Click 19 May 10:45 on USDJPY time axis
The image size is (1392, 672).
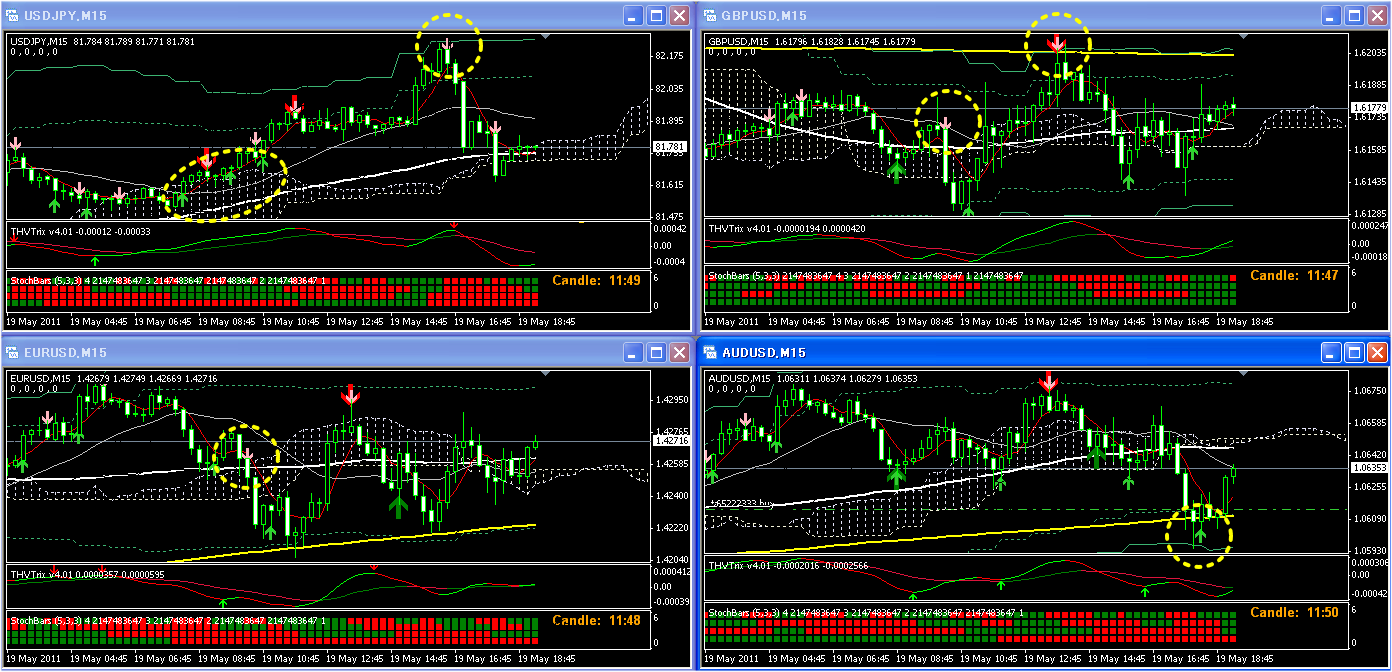click(x=291, y=322)
